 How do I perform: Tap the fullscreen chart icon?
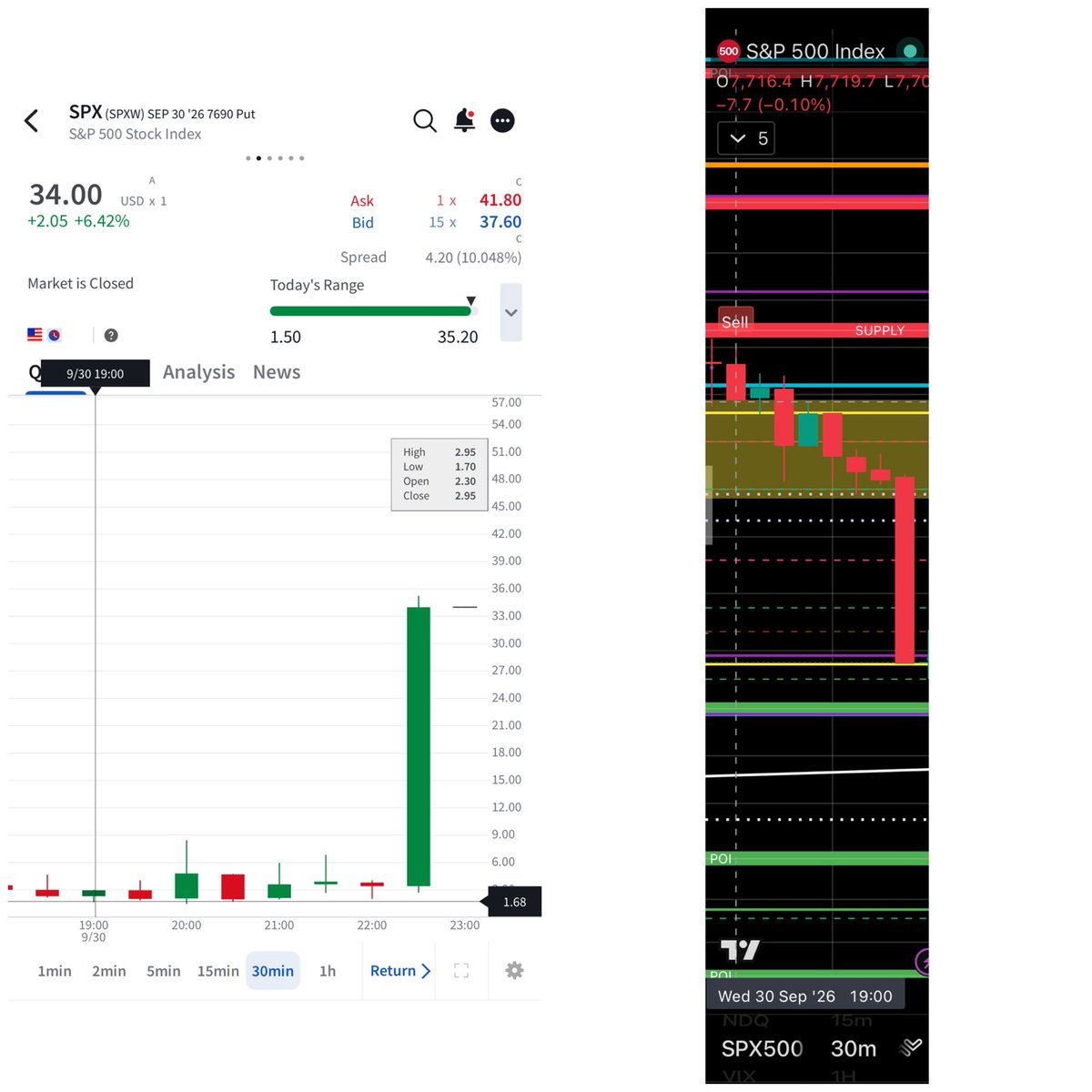click(x=461, y=971)
